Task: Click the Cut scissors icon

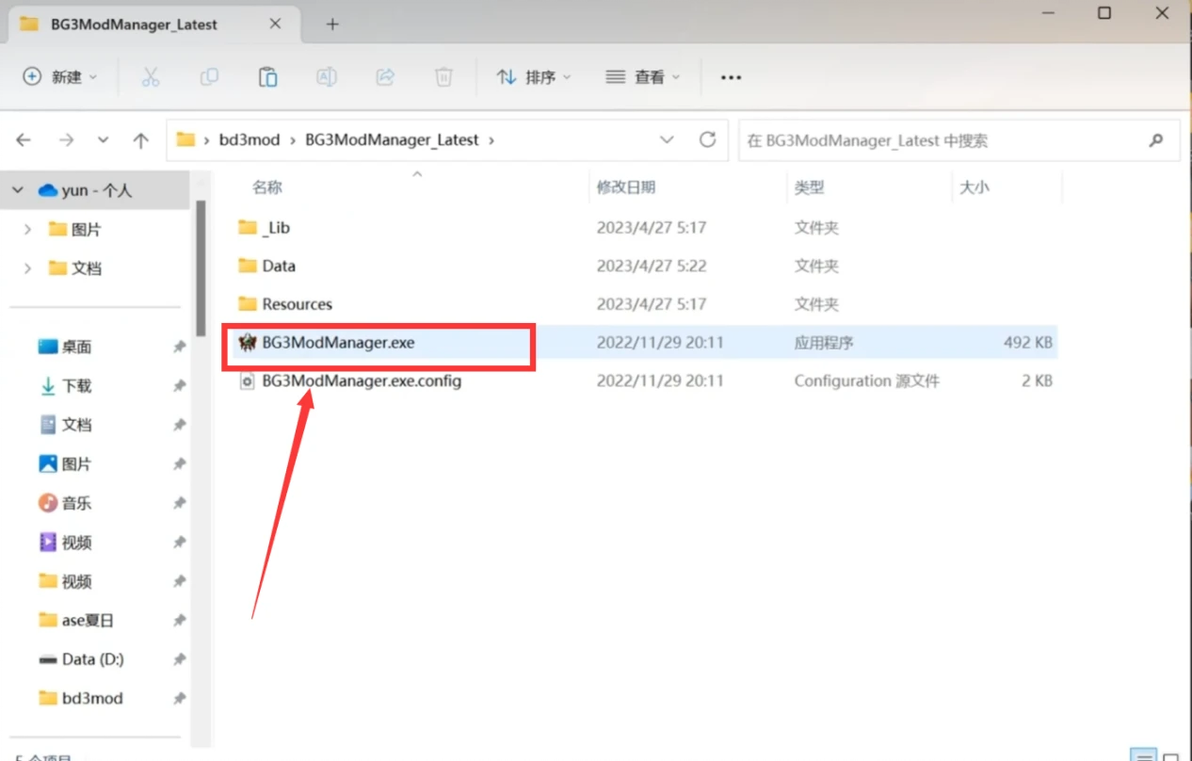Action: (151, 77)
